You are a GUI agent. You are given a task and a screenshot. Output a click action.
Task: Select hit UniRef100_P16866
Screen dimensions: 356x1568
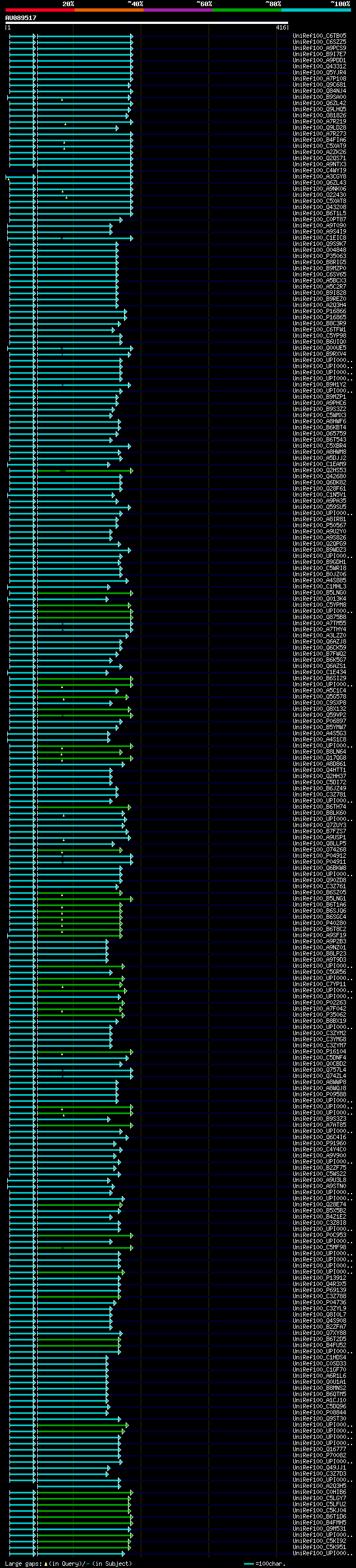tap(319, 311)
